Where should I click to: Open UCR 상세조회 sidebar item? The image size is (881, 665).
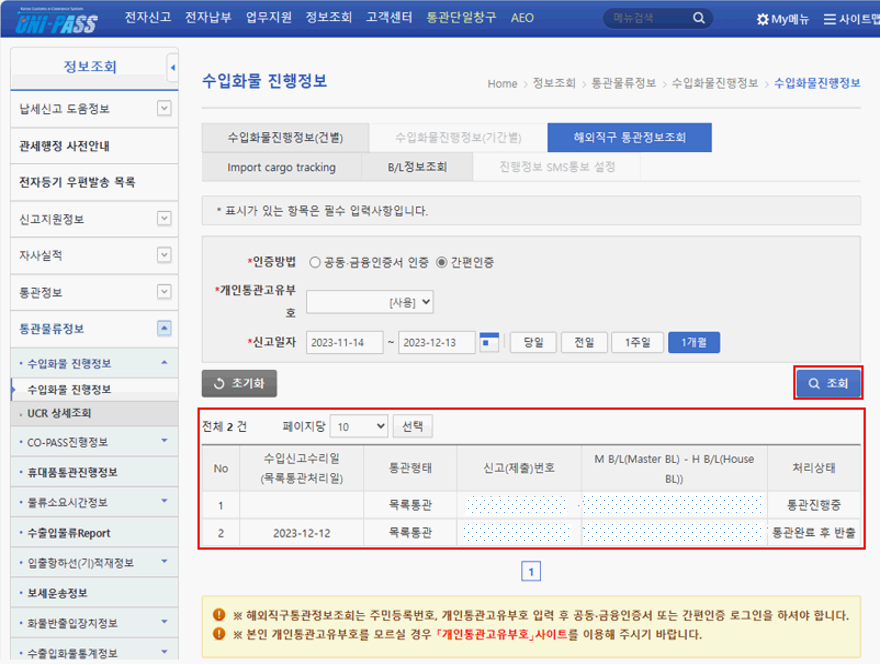click(x=94, y=413)
